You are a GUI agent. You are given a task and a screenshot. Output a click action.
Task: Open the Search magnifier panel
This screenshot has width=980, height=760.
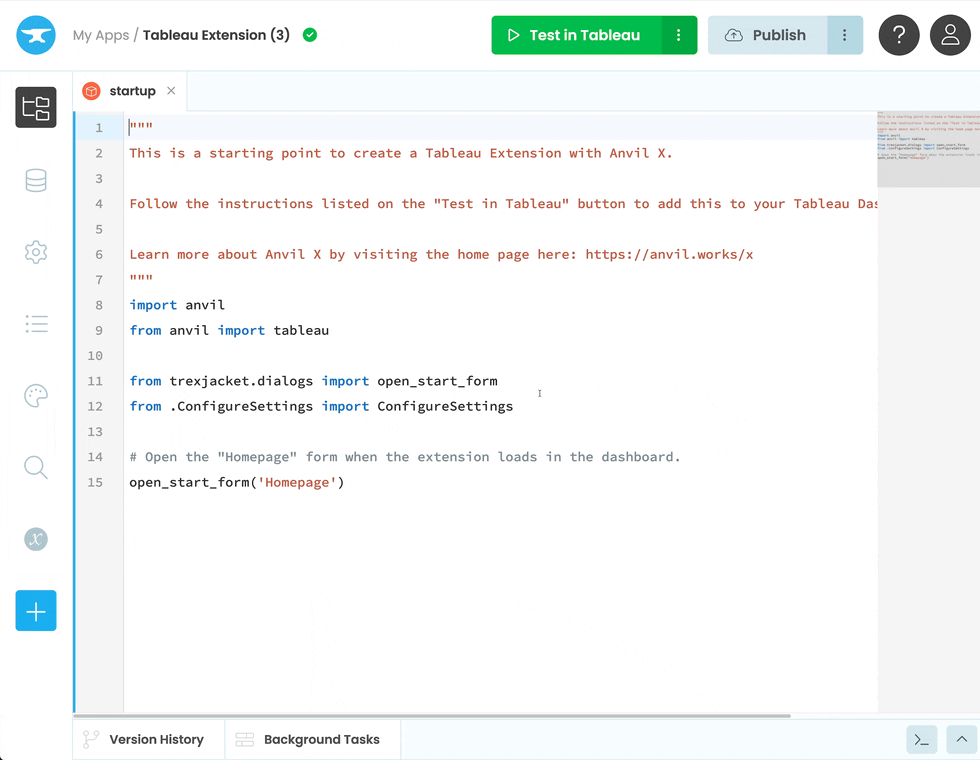[36, 468]
